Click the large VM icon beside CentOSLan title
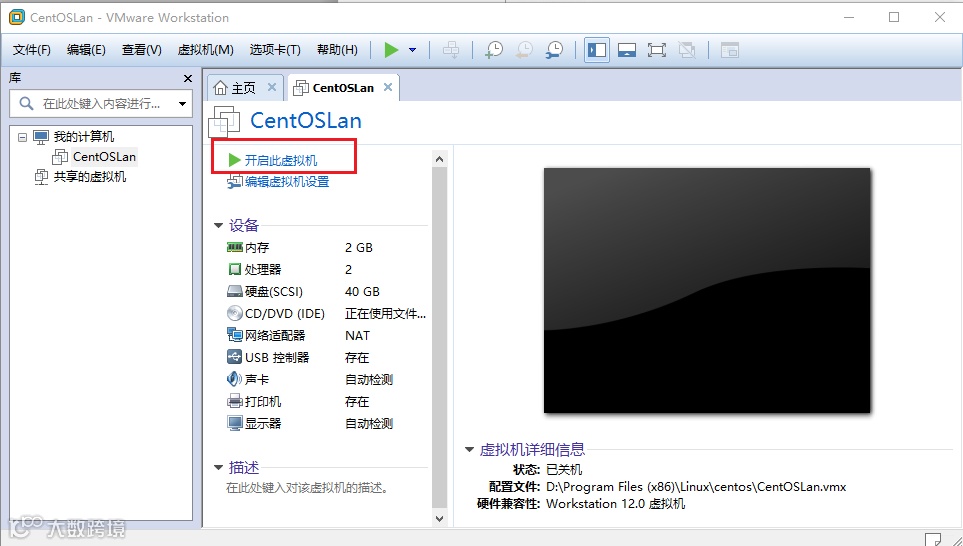This screenshot has height=546, width=963. [224, 121]
